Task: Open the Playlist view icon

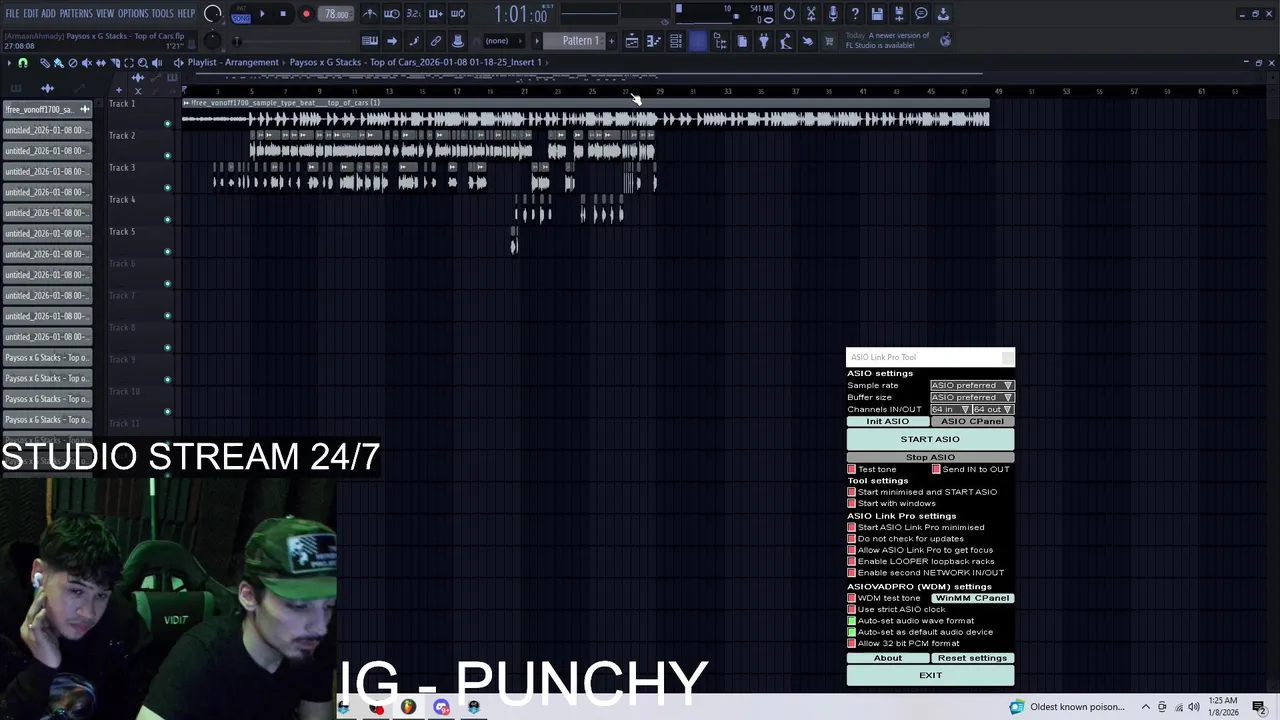Action: point(632,41)
